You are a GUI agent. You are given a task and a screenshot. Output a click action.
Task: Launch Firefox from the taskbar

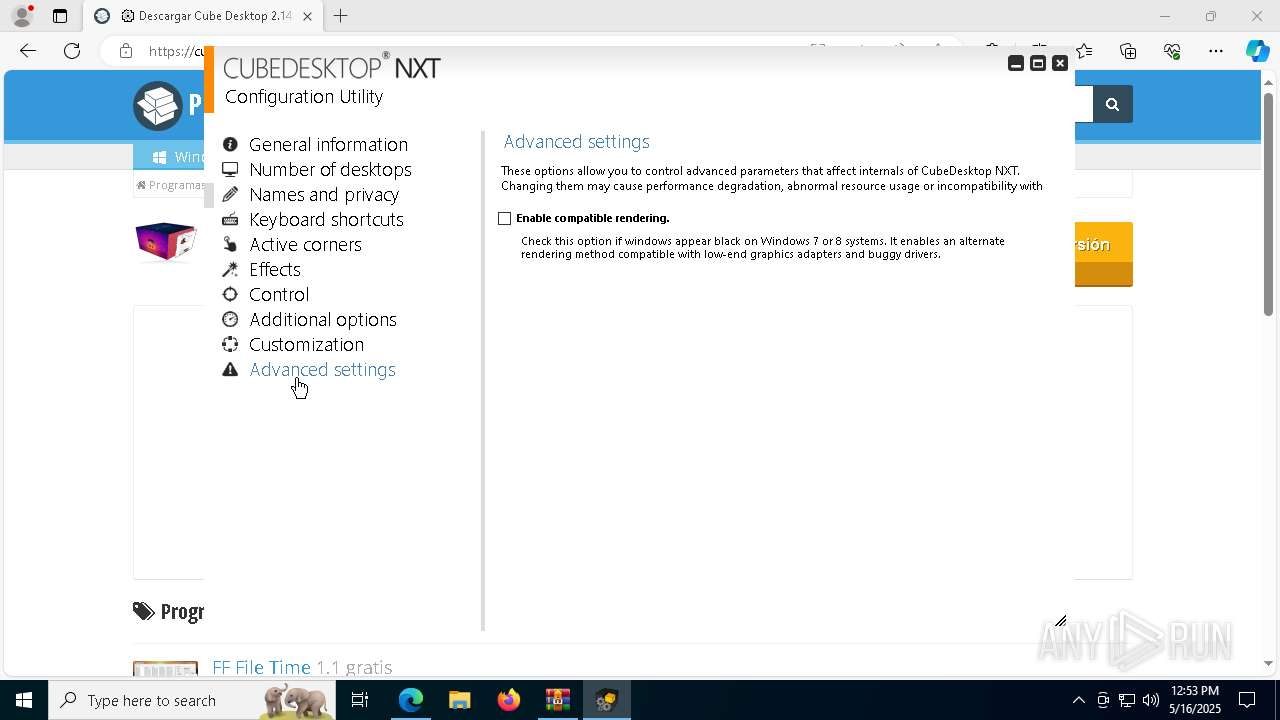[508, 700]
